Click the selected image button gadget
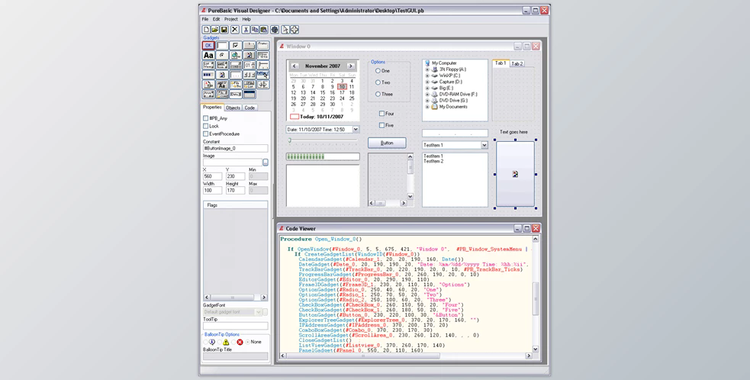The height and width of the screenshot is (380, 750). (x=515, y=174)
